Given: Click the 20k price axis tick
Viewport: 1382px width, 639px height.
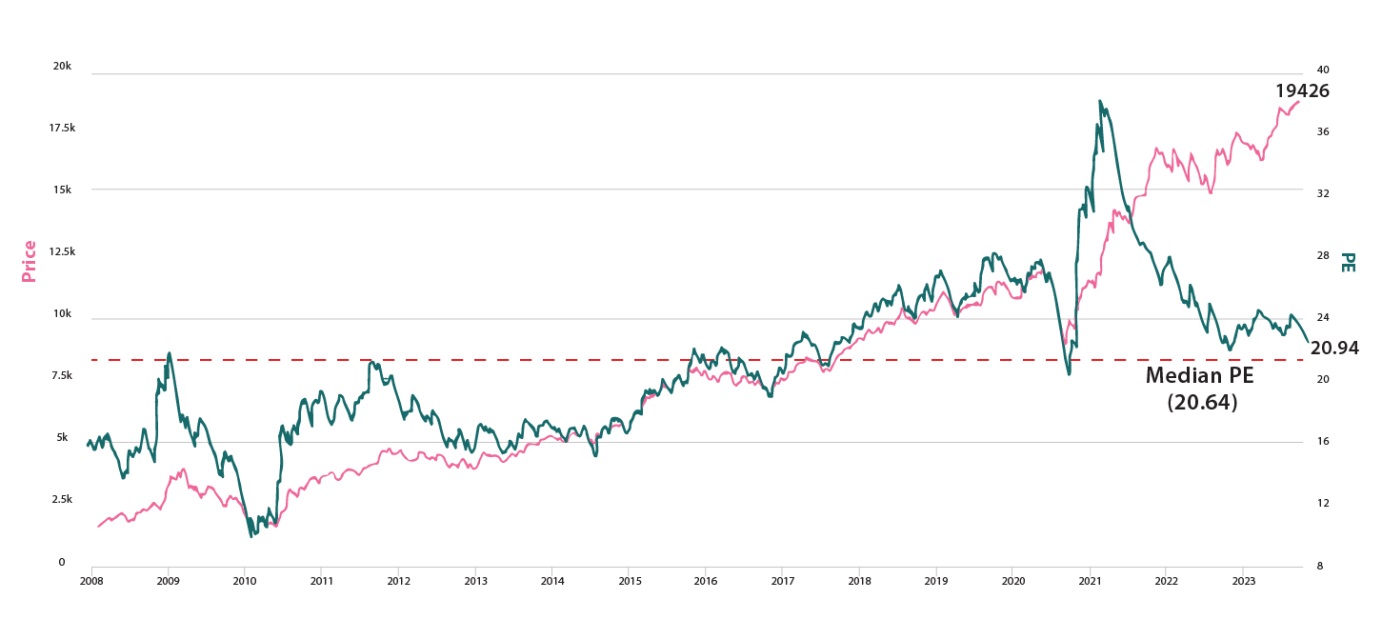Looking at the screenshot, I should 62,66.
